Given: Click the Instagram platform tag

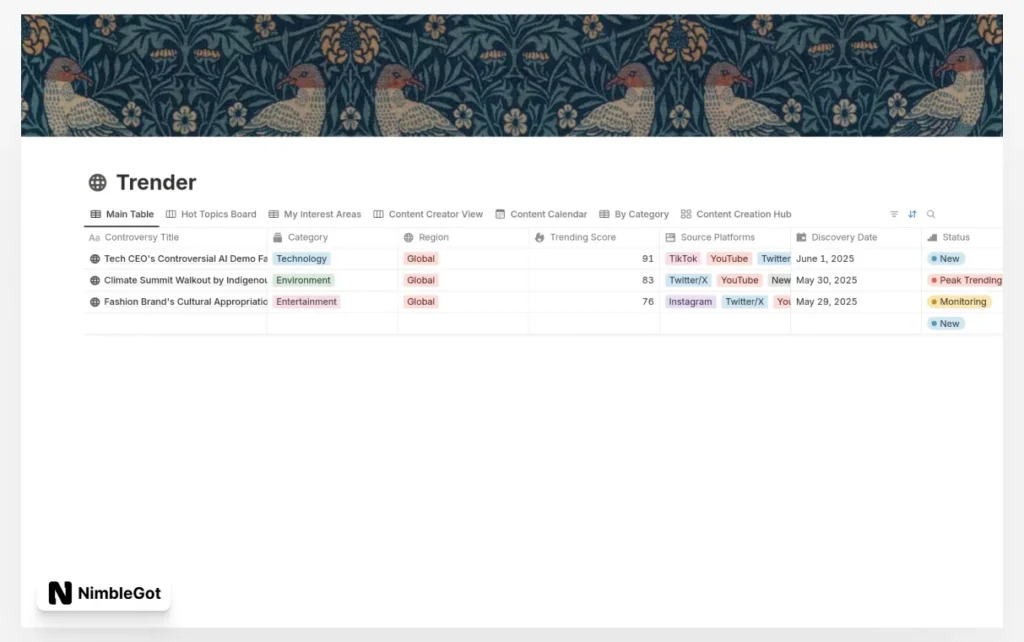Looking at the screenshot, I should coord(690,302).
